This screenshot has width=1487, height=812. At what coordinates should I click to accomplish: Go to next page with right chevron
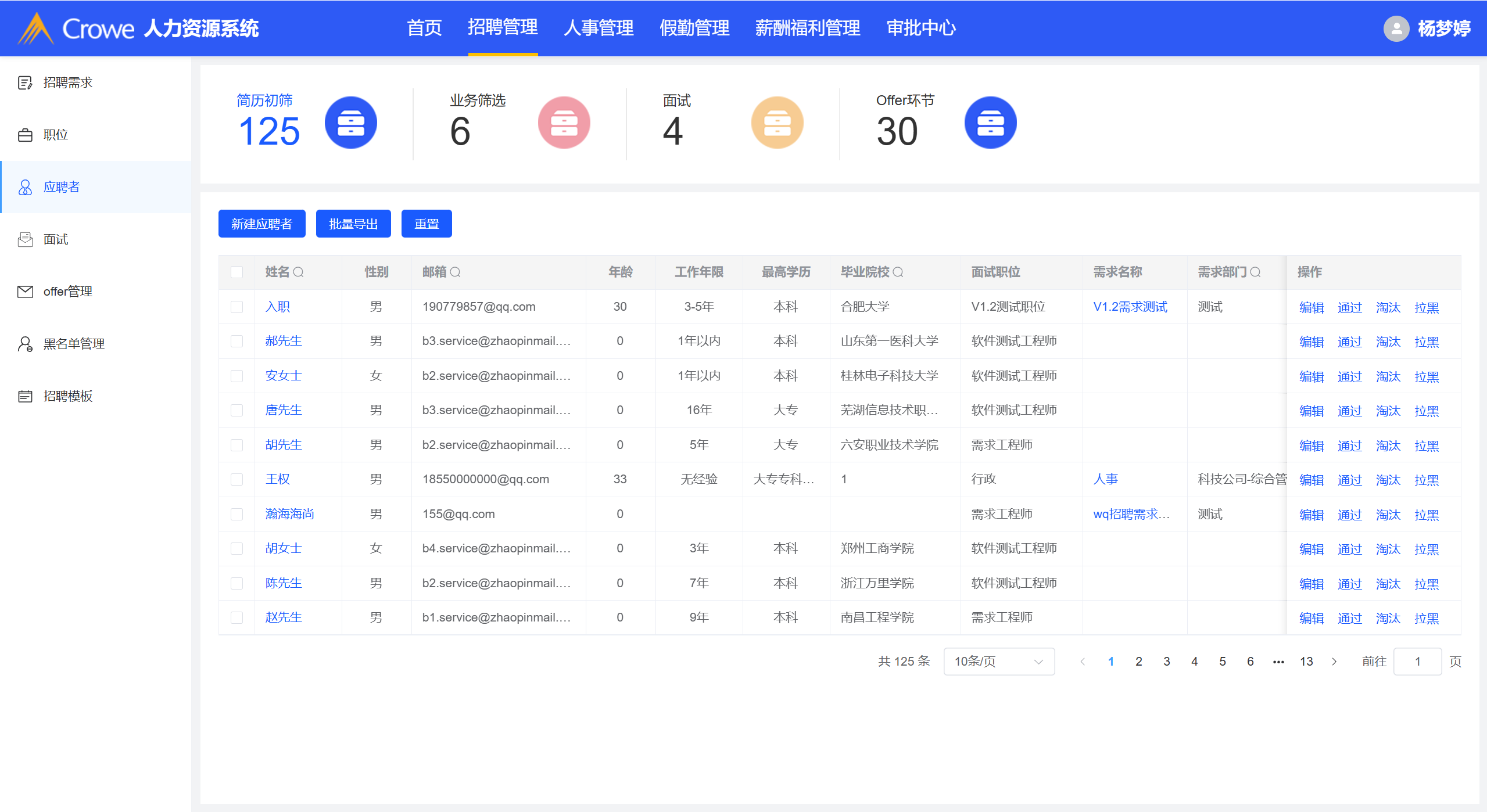(1334, 662)
